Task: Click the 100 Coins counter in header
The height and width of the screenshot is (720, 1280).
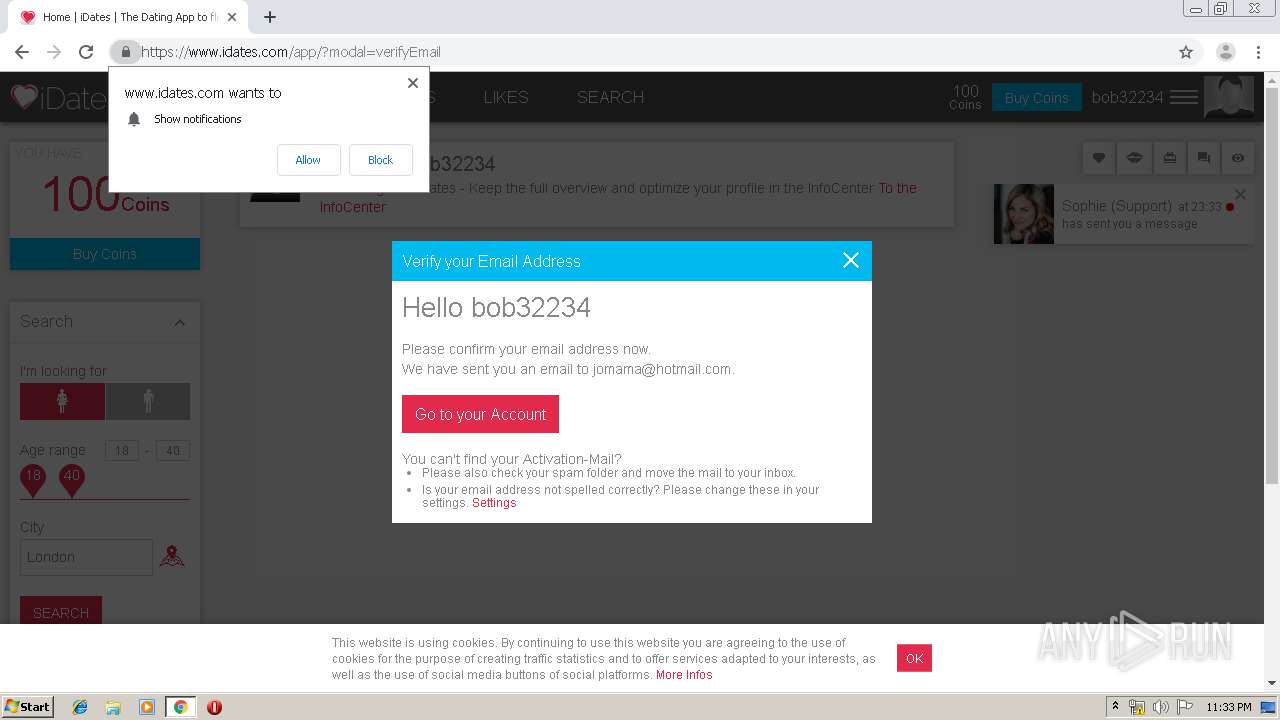Action: [x=965, y=97]
